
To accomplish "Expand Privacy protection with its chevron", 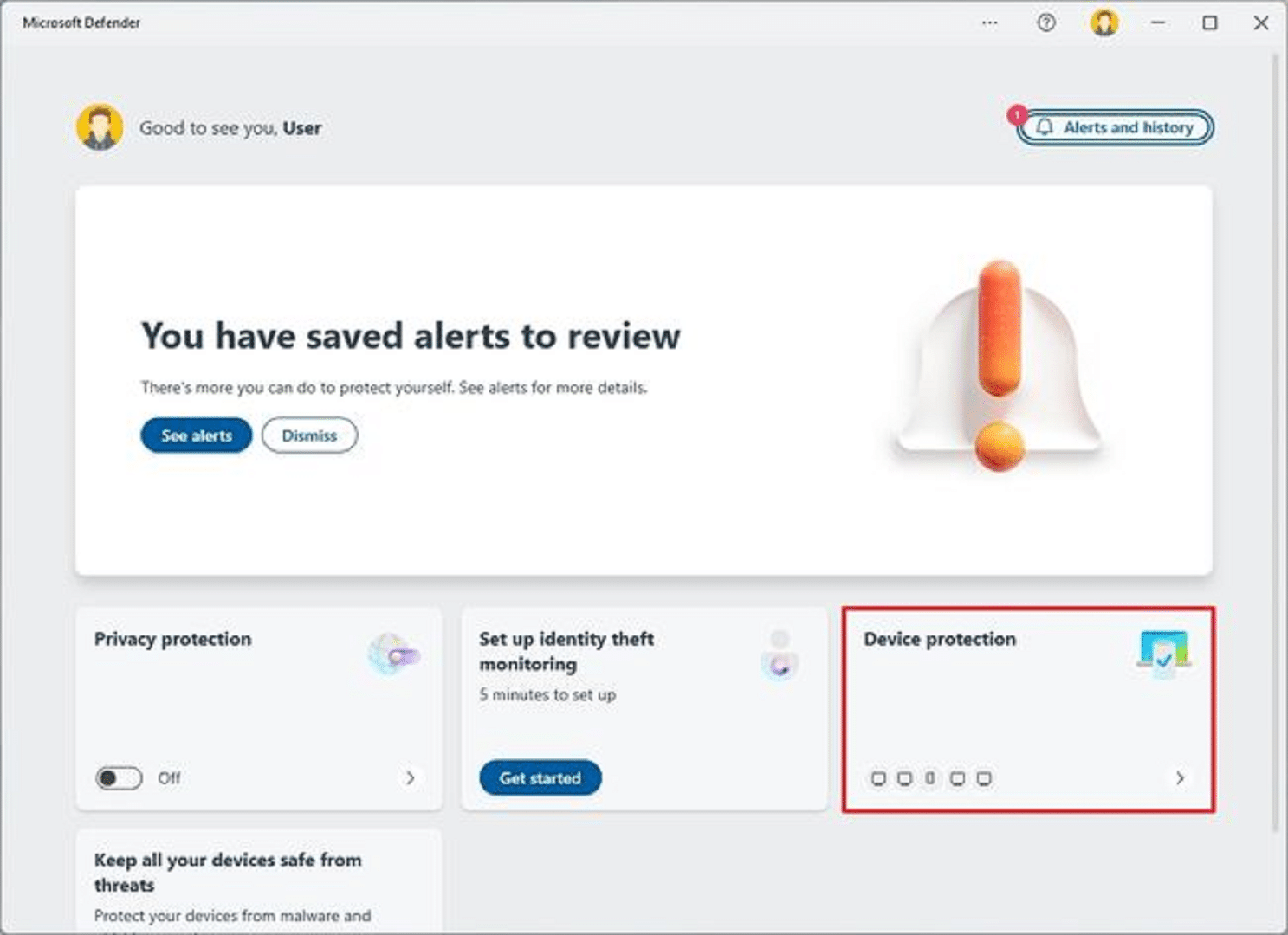I will (x=411, y=778).
